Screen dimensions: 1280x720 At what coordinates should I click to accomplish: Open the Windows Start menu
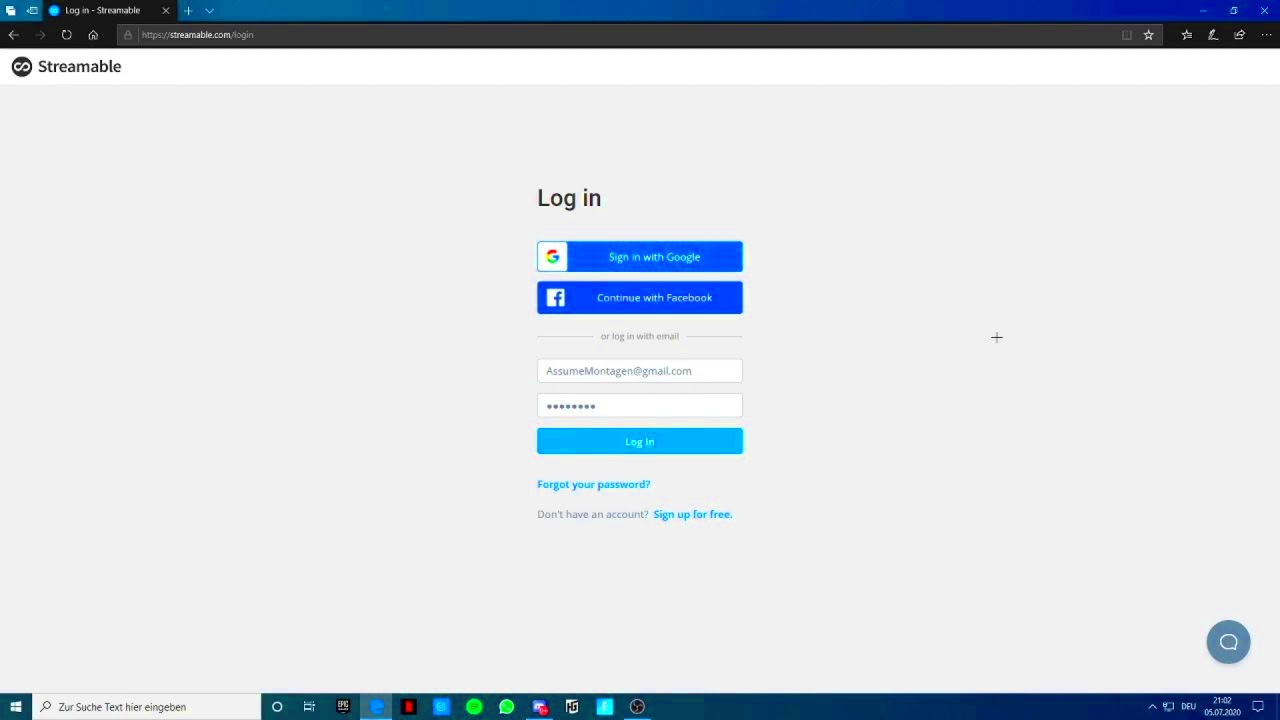(16, 707)
